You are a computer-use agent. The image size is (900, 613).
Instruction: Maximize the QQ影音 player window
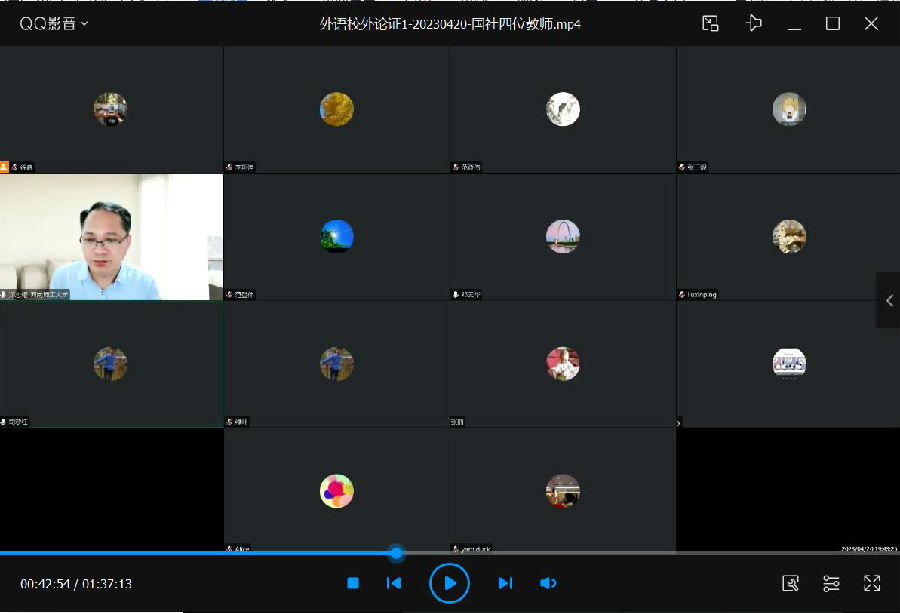pos(832,23)
